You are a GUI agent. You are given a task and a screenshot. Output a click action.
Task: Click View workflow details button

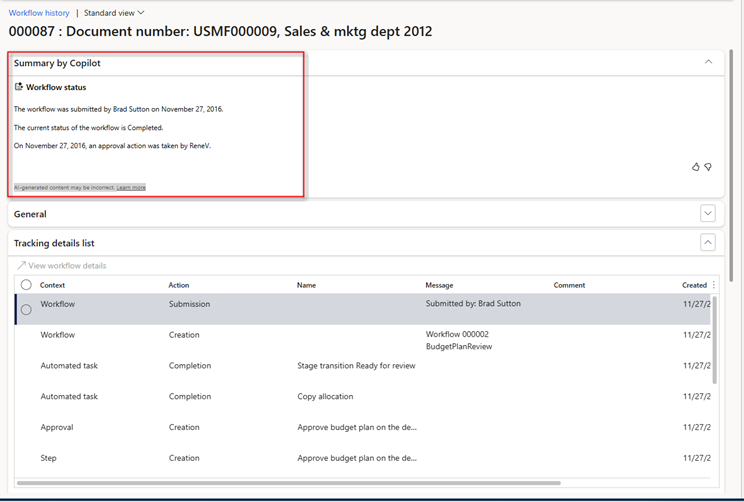[62, 265]
